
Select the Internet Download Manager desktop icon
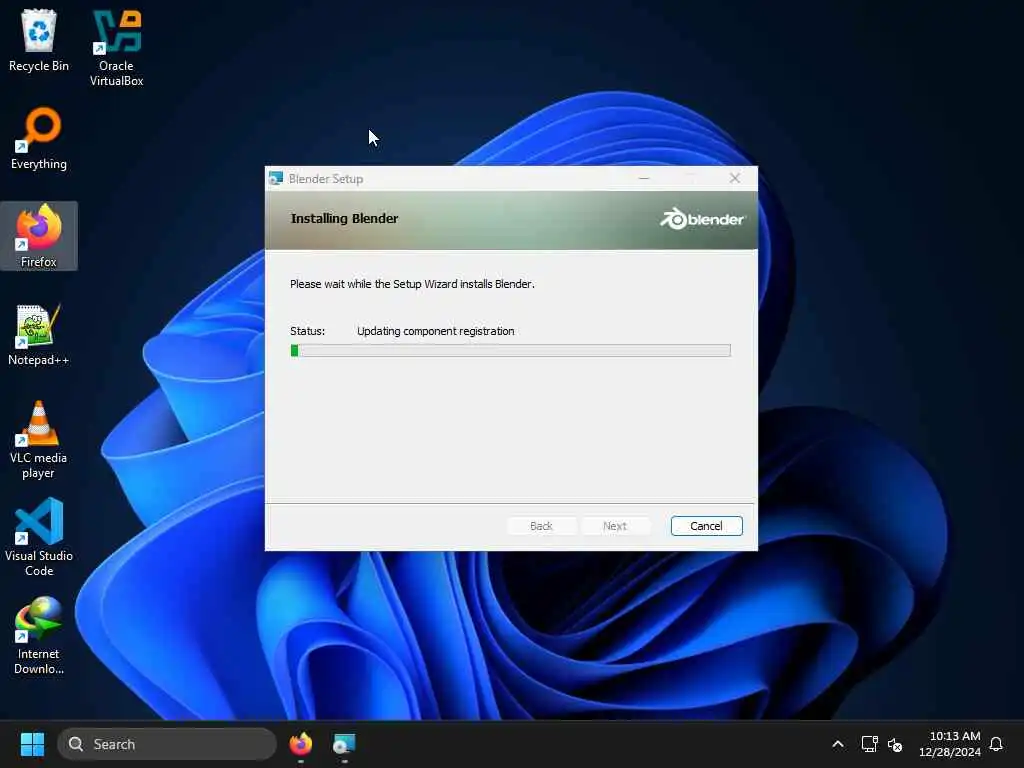(x=39, y=635)
